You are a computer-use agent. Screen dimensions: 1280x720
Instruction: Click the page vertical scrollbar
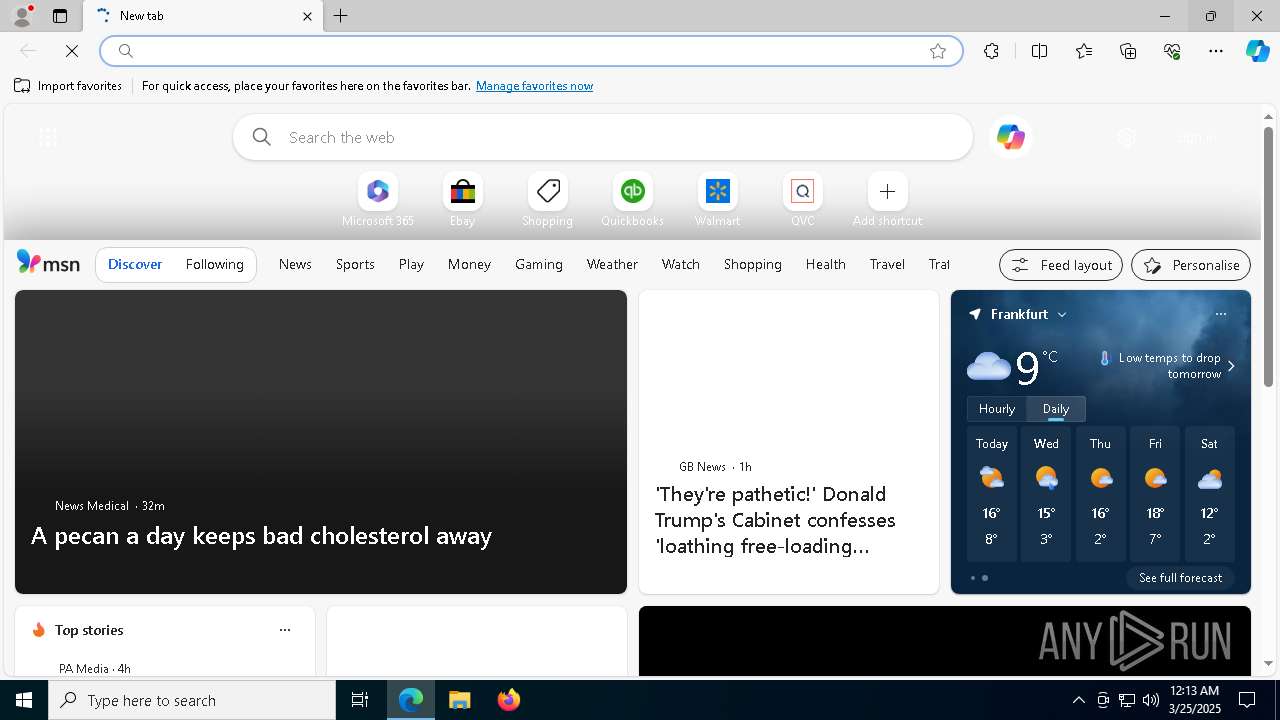point(1268,258)
